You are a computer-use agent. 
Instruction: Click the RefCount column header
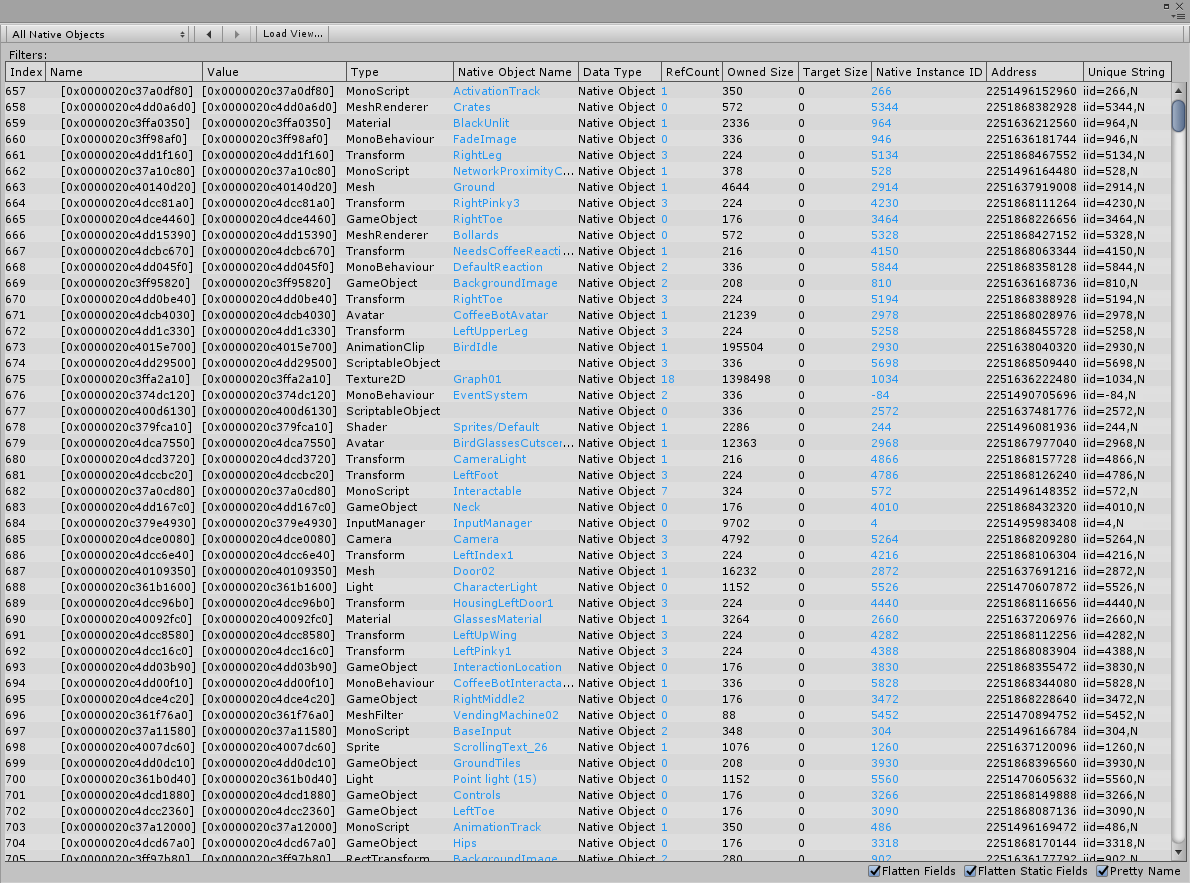coord(691,71)
